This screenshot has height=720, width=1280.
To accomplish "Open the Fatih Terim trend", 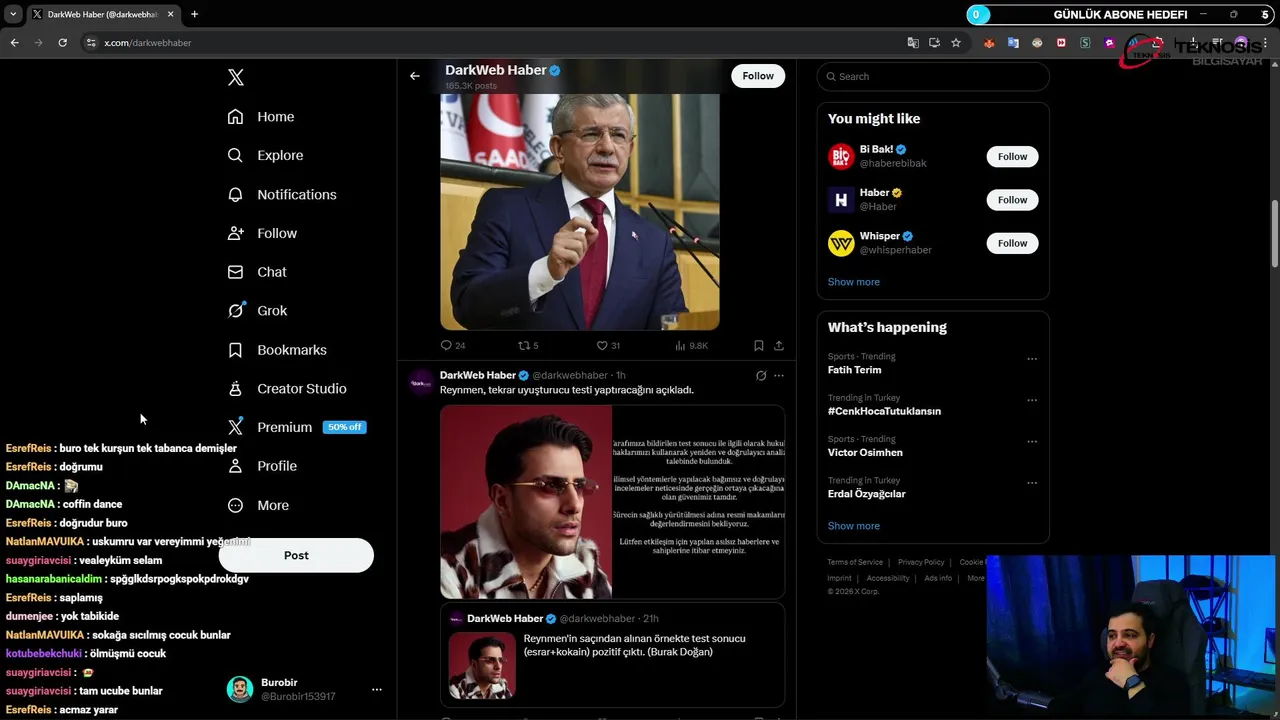I will 854,370.
